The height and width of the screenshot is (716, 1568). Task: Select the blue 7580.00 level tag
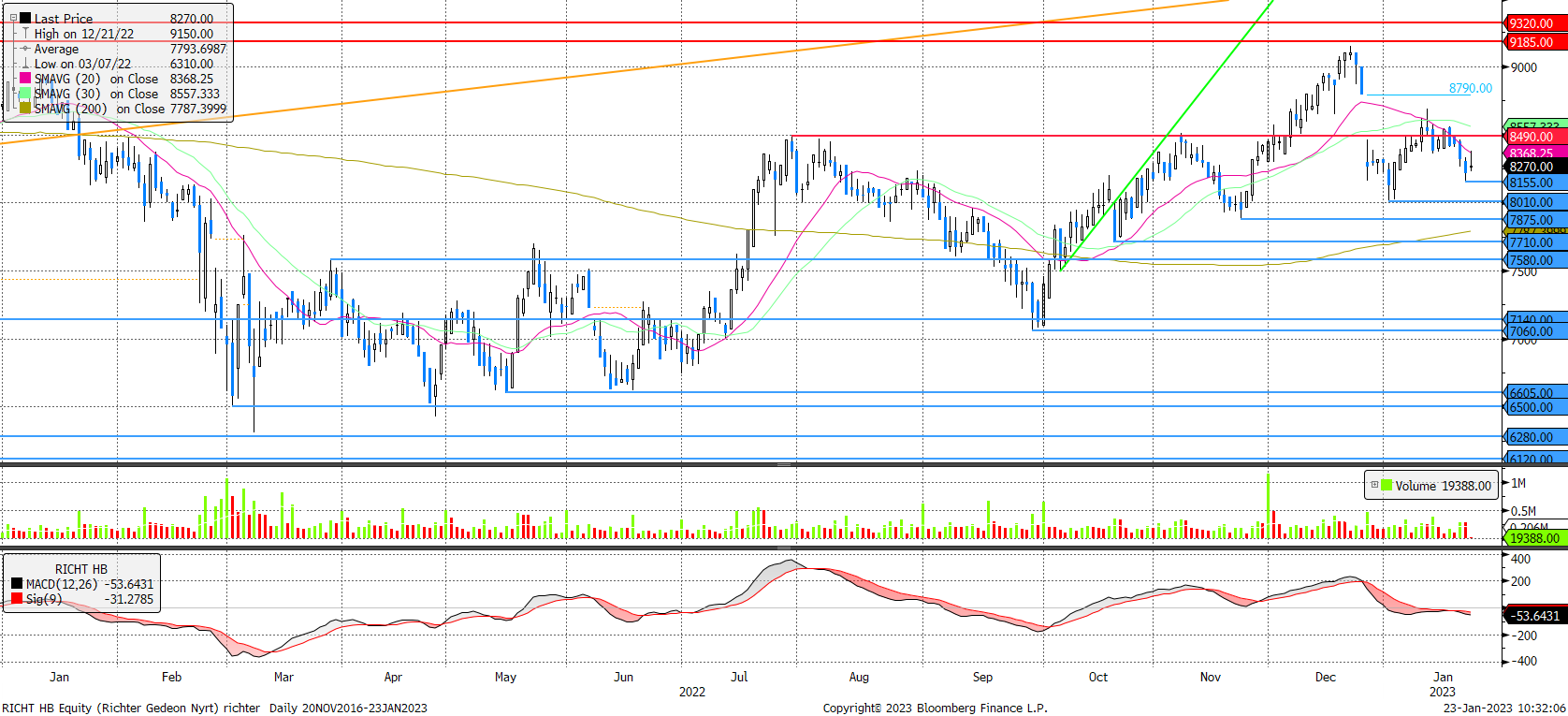click(x=1533, y=260)
